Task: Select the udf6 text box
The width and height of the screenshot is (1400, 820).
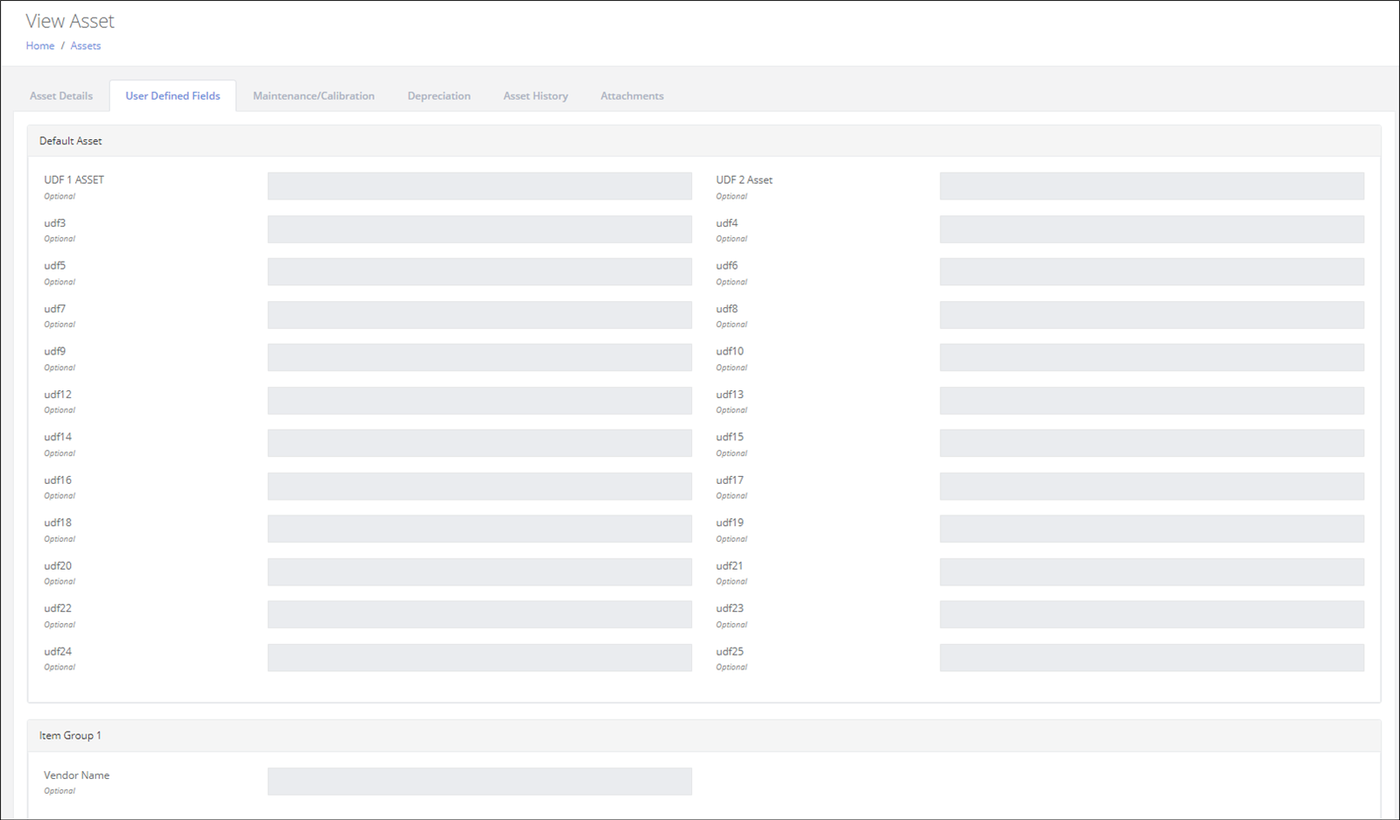Action: pyautogui.click(x=1152, y=272)
